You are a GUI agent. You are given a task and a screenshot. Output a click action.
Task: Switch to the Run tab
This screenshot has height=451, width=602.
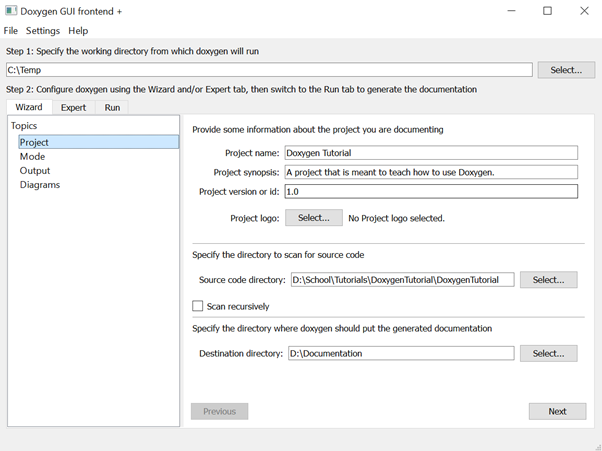coord(112,107)
